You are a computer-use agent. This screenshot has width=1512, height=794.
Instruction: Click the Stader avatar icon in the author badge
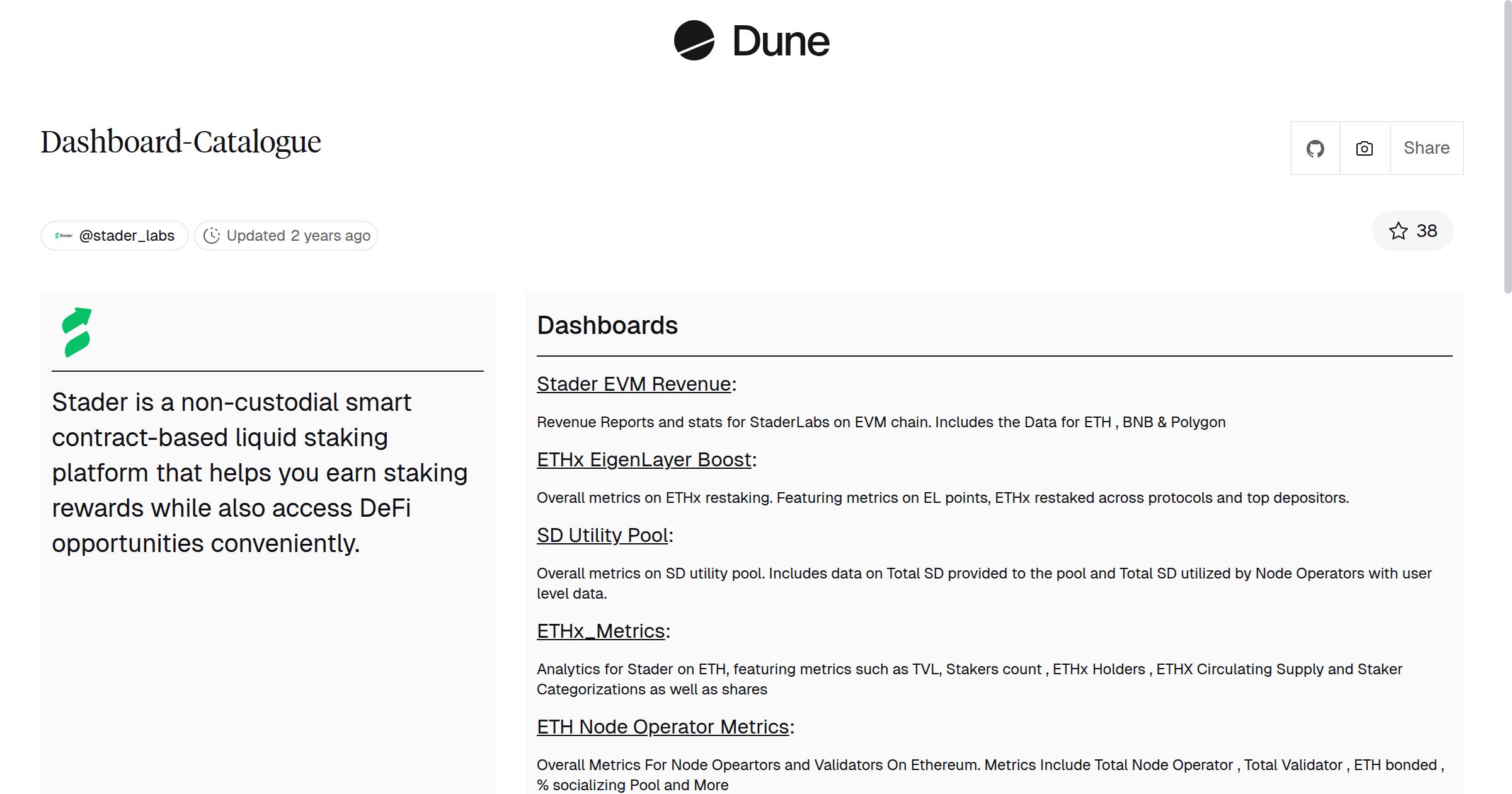coord(64,235)
